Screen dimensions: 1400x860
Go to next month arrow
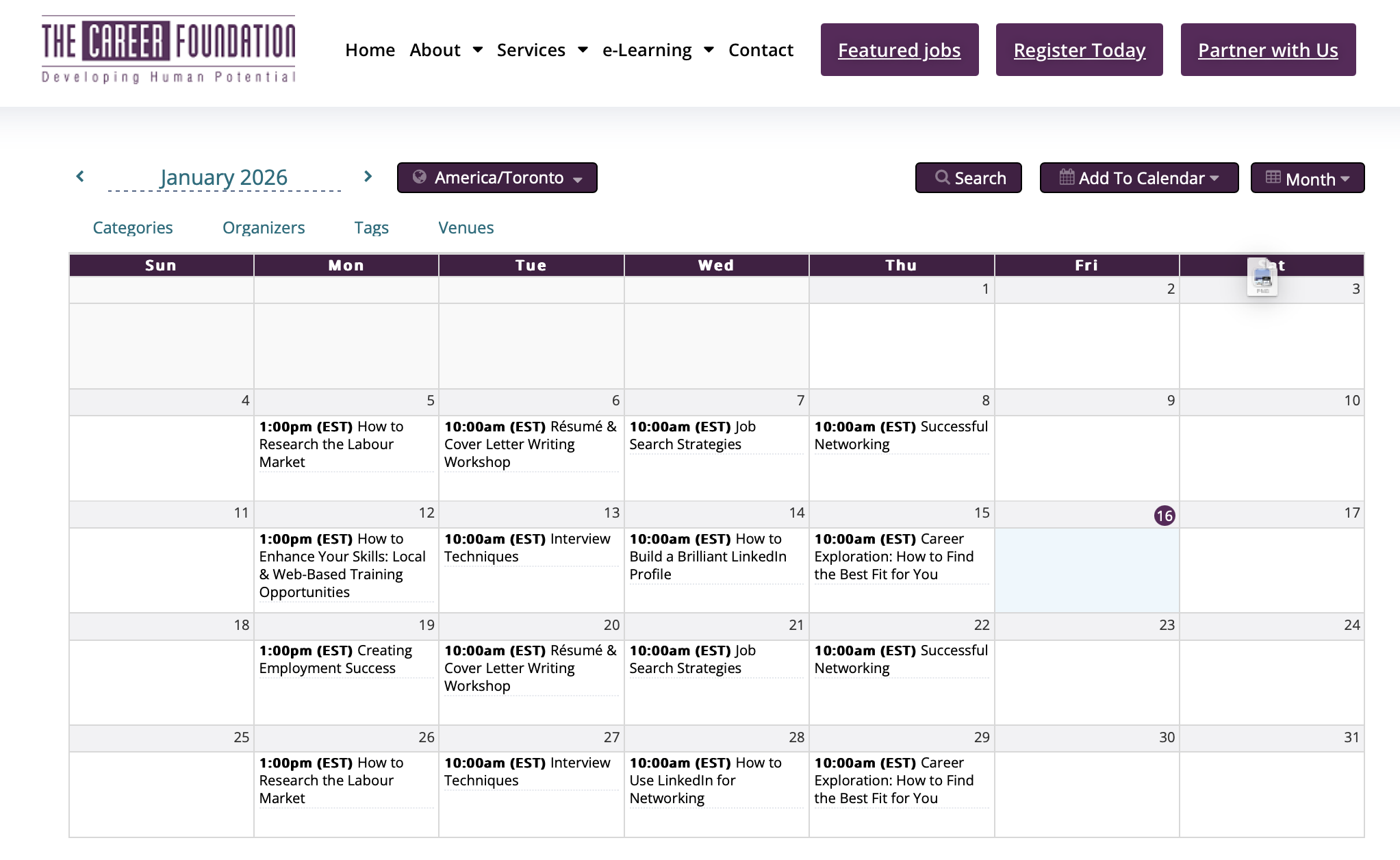click(x=368, y=177)
